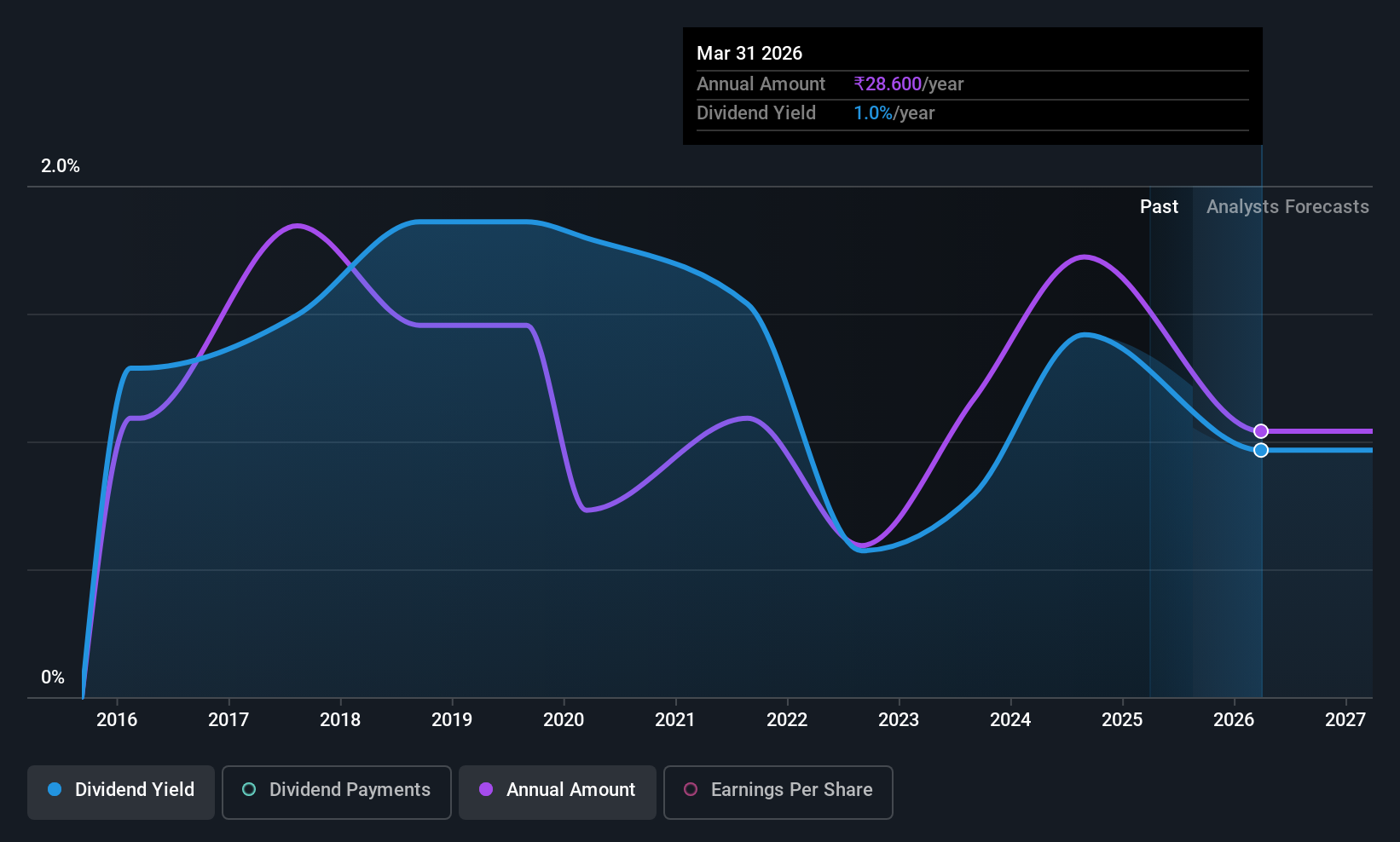Click the purple Annual Amount legend dot
The height and width of the screenshot is (842, 1400).
[x=486, y=789]
